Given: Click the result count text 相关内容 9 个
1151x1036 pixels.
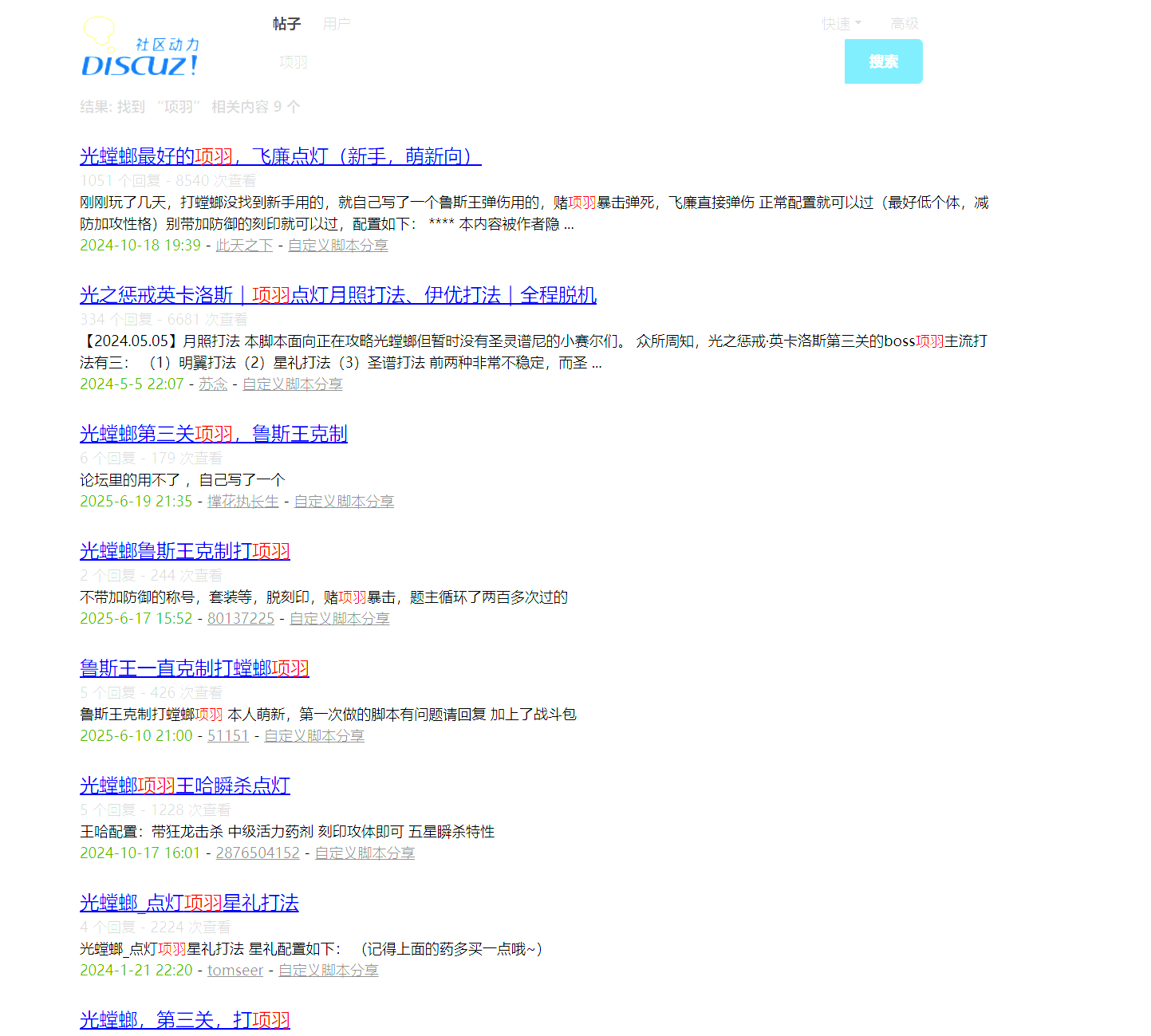Looking at the screenshot, I should 256,107.
